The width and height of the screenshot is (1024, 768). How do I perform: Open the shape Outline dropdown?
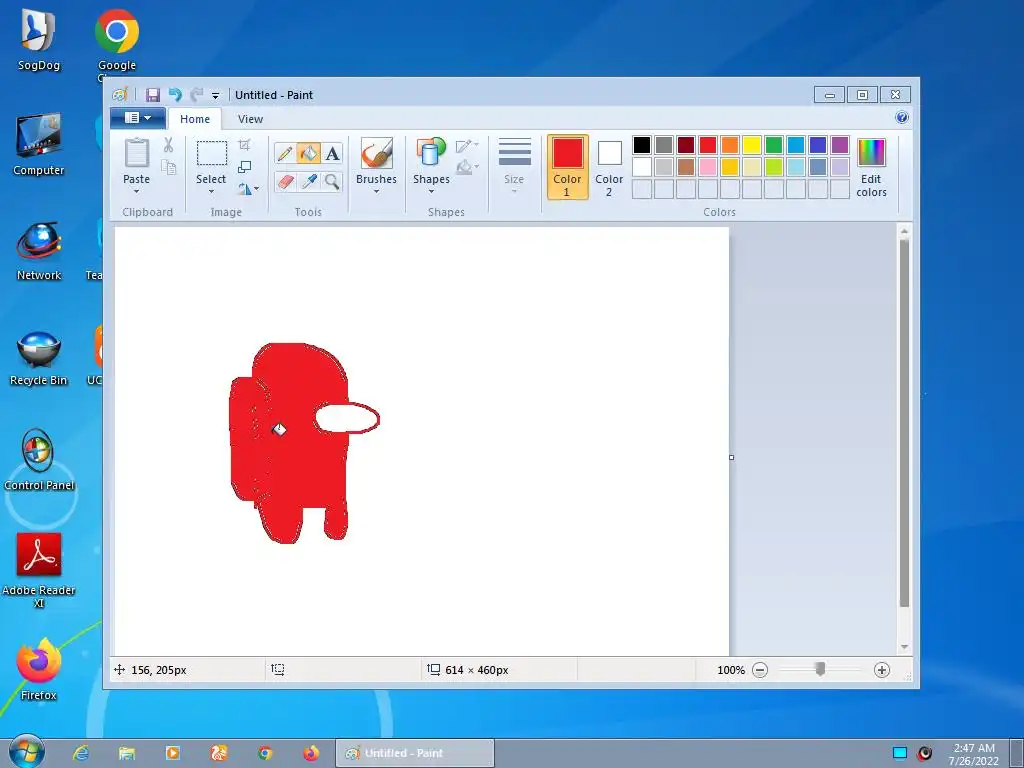467,145
